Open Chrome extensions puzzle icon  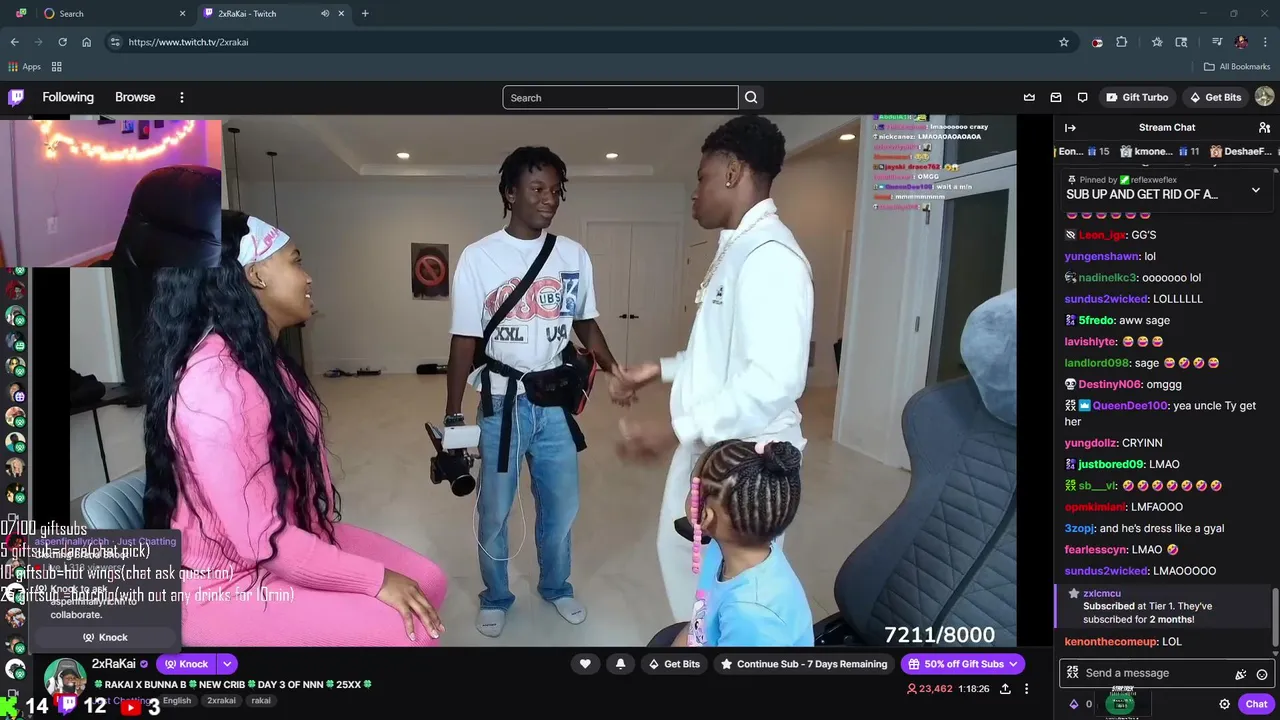[x=1121, y=42]
